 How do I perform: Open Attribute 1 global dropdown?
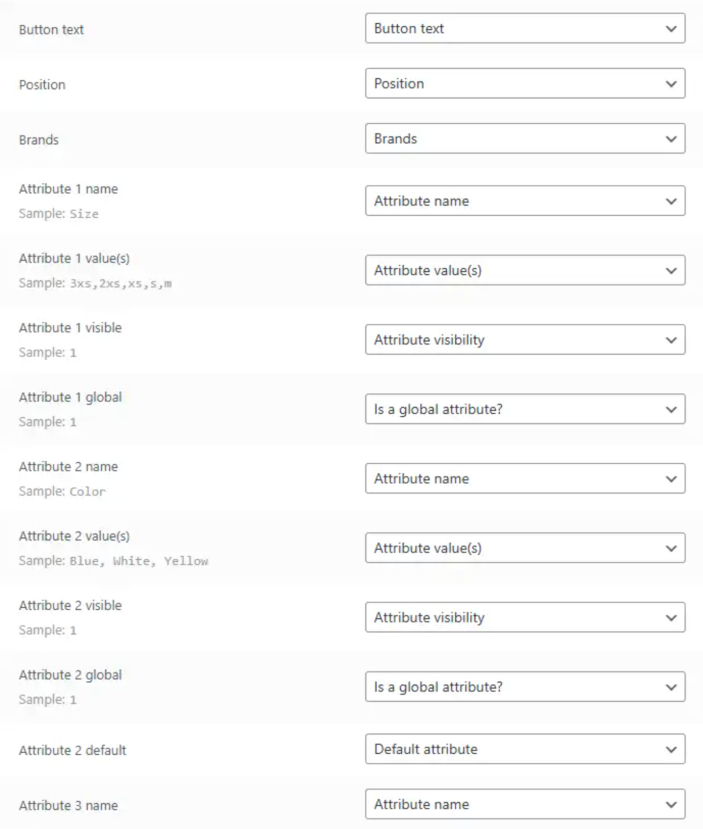524,409
